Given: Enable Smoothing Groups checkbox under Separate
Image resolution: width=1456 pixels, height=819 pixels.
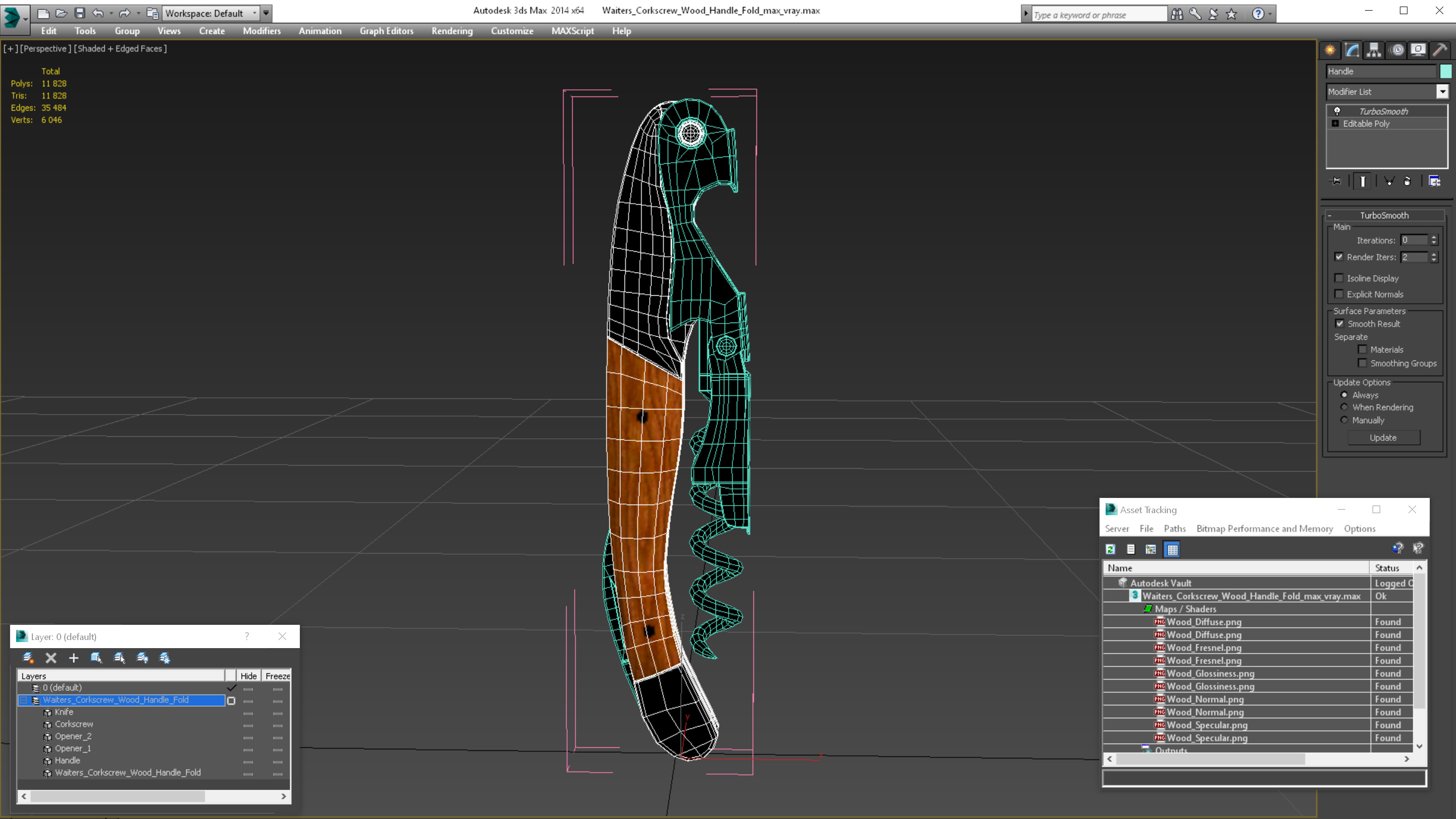Looking at the screenshot, I should click(x=1362, y=363).
